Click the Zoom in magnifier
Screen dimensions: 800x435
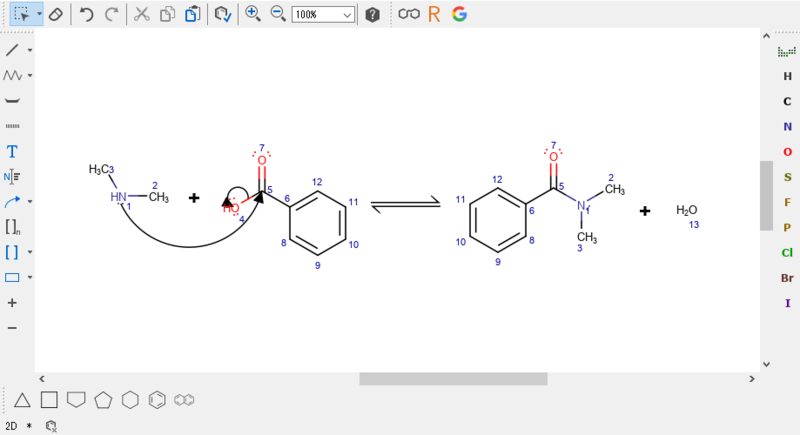(253, 14)
